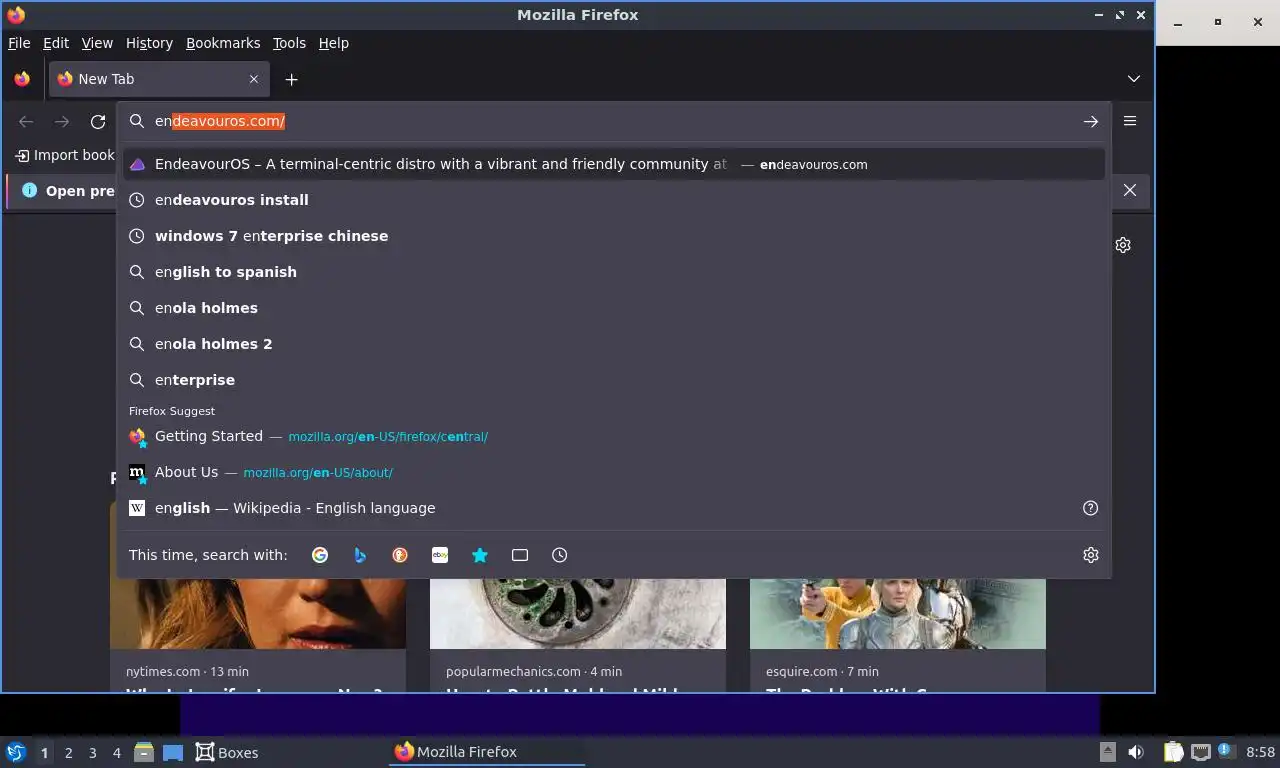Click the 8:58 clock
Image resolution: width=1280 pixels, height=768 pixels.
pos(1261,752)
